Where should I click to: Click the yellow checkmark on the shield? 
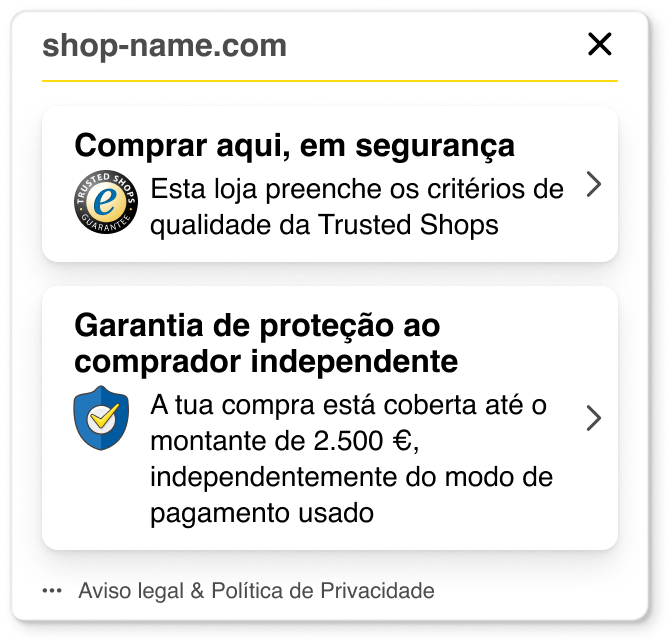click(103, 418)
